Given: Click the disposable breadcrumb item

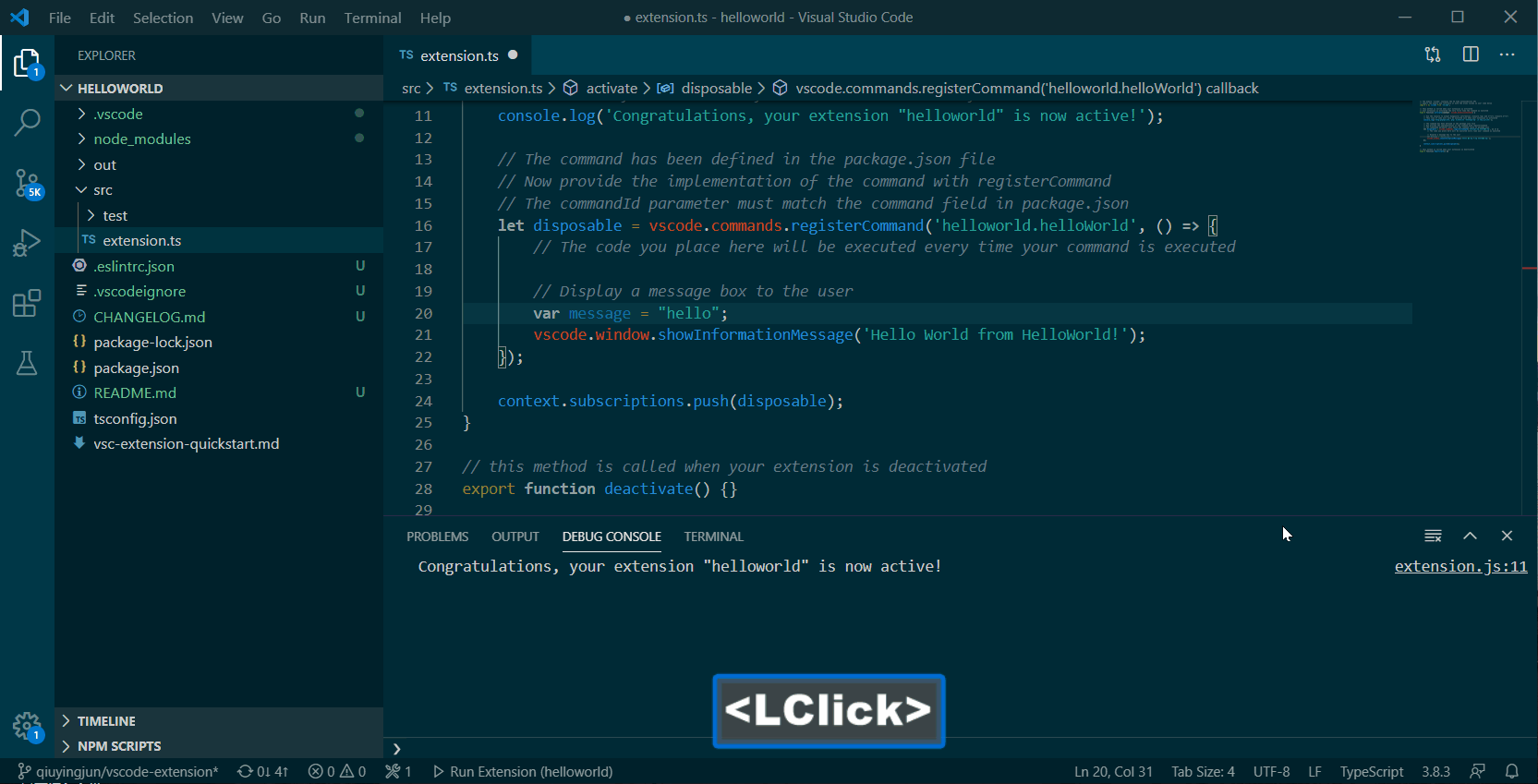Looking at the screenshot, I should [706, 88].
